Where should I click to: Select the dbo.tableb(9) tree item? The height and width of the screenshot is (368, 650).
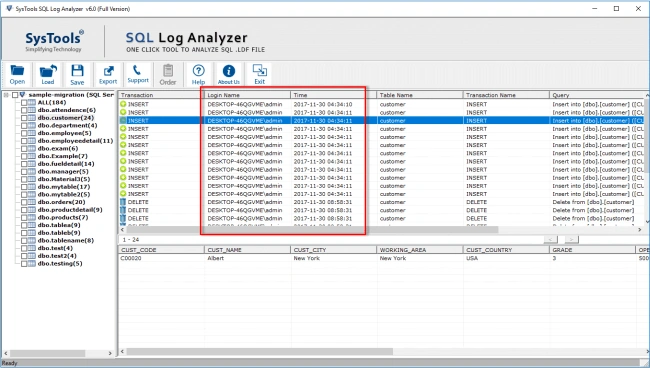[59, 233]
